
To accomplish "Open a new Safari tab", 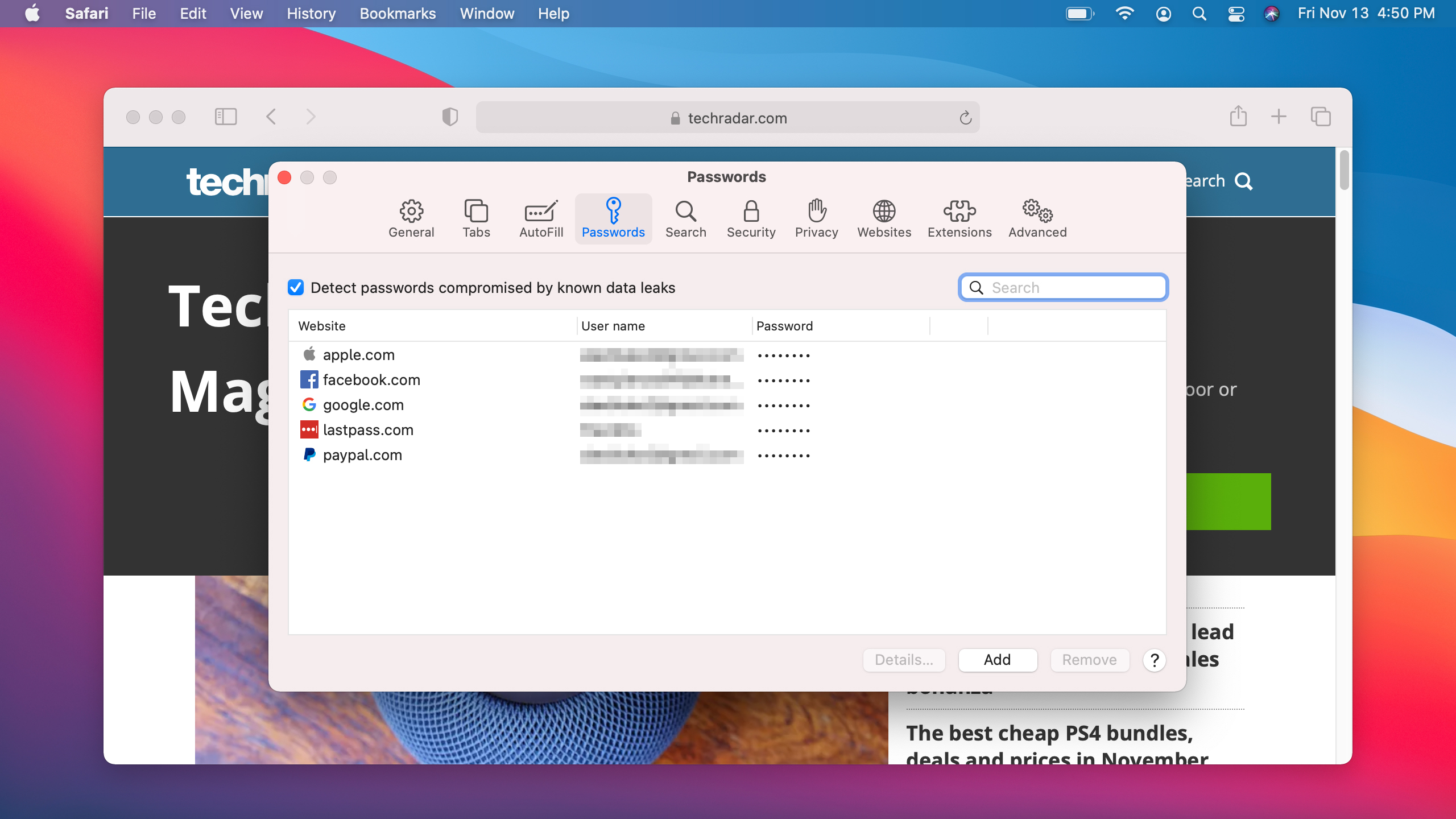I will click(1279, 117).
